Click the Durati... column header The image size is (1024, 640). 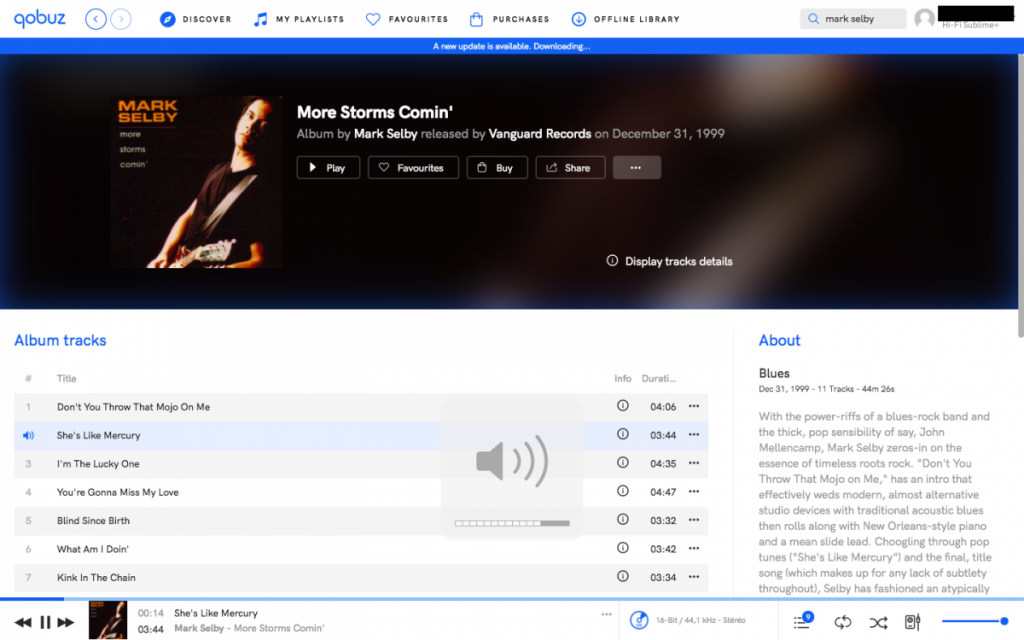click(x=658, y=379)
